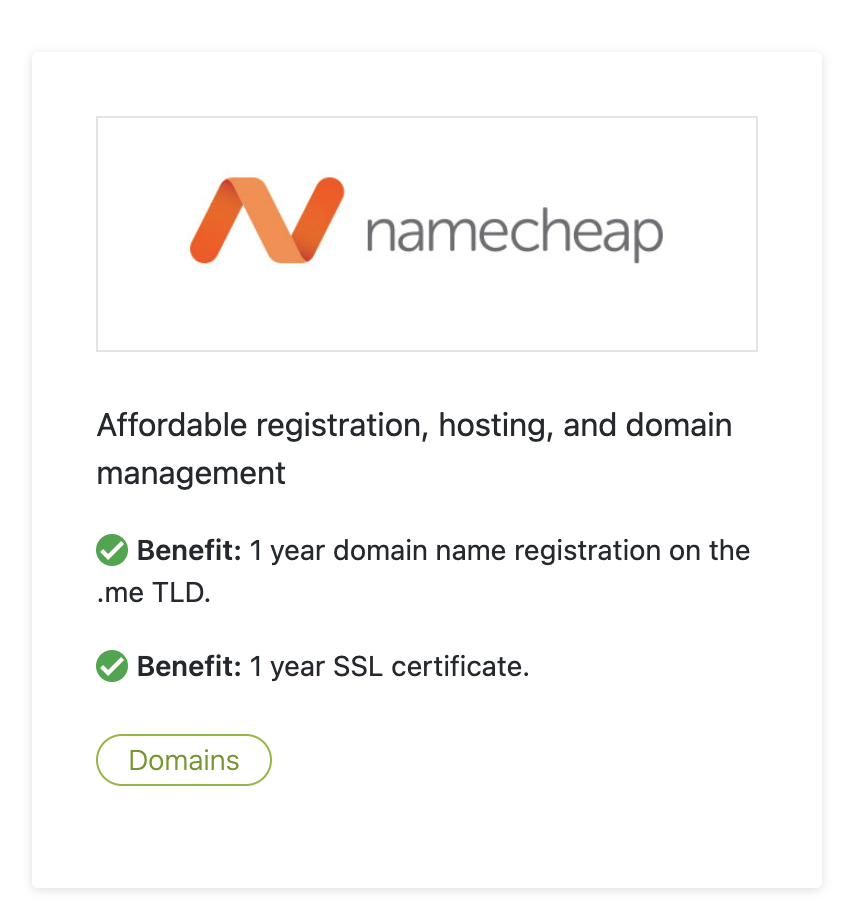Click the second bold 'Benefit:' label
This screenshot has width=852, height=920.
pyautogui.click(x=189, y=666)
